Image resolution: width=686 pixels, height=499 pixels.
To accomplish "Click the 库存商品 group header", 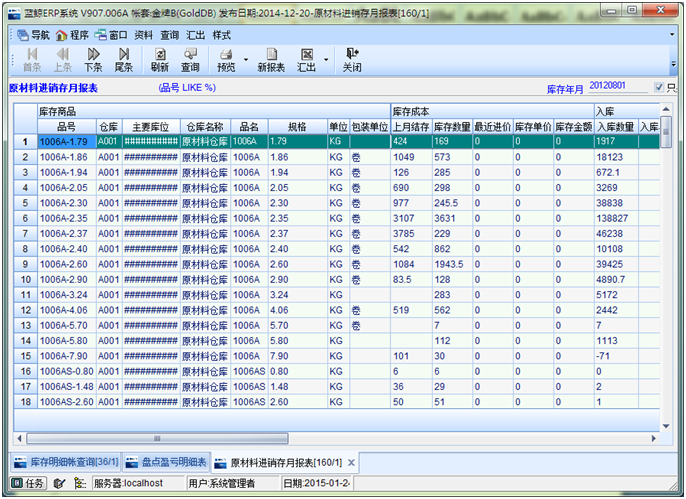I will pyautogui.click(x=214, y=112).
